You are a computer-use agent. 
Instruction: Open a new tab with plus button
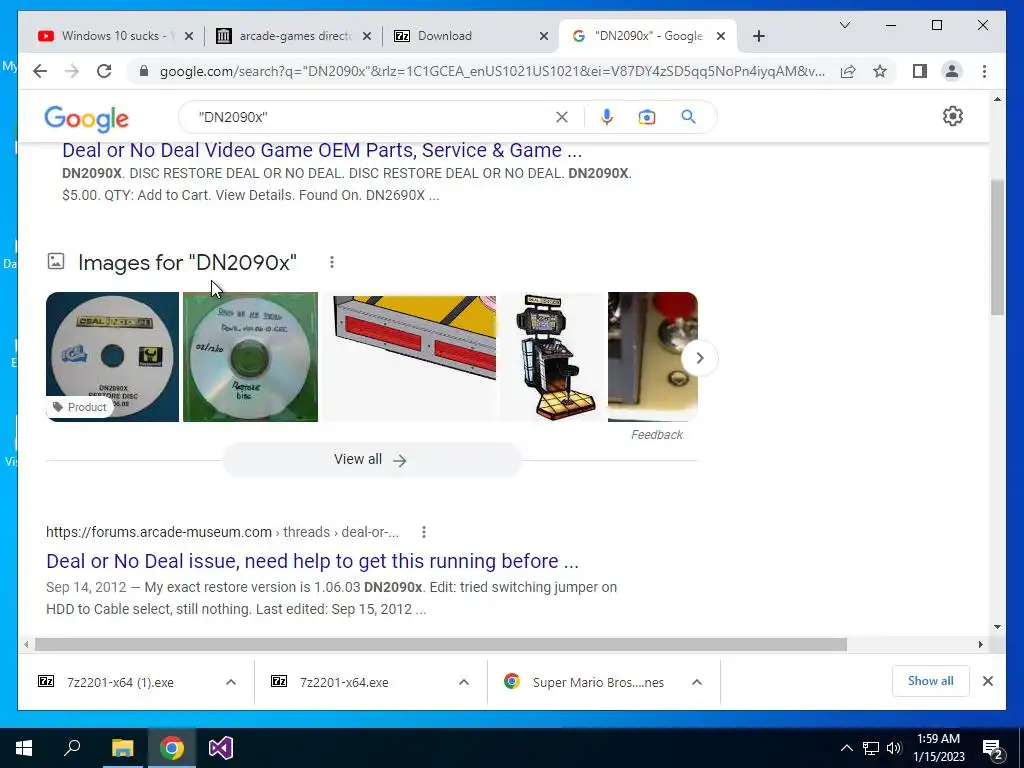coord(758,36)
